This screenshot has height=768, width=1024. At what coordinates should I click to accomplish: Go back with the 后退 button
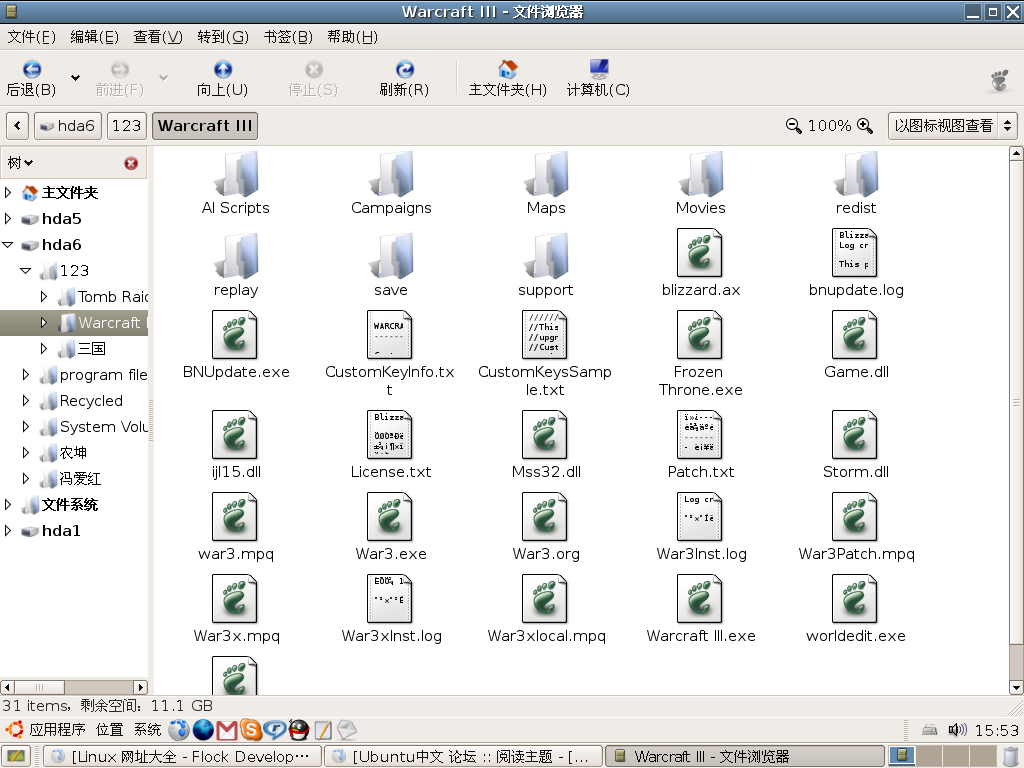(31, 78)
